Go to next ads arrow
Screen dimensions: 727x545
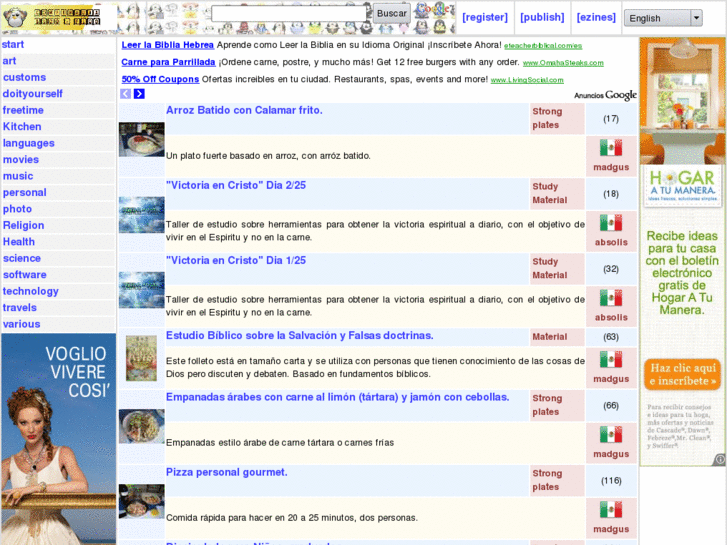click(x=139, y=94)
